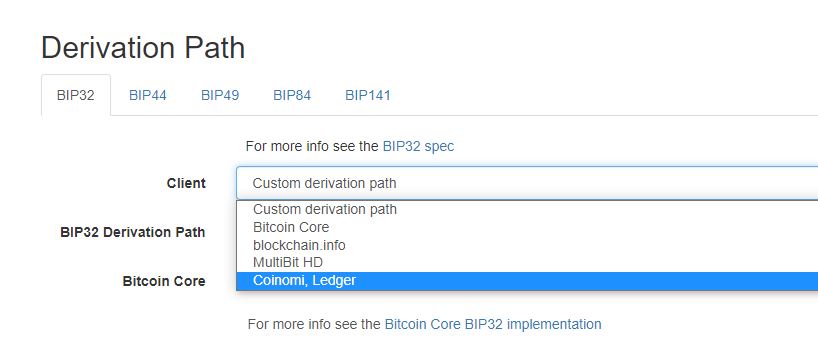Screen dimensions: 818x360
Task: Click the BIP32 Derivation Path label
Action: (x=133, y=232)
